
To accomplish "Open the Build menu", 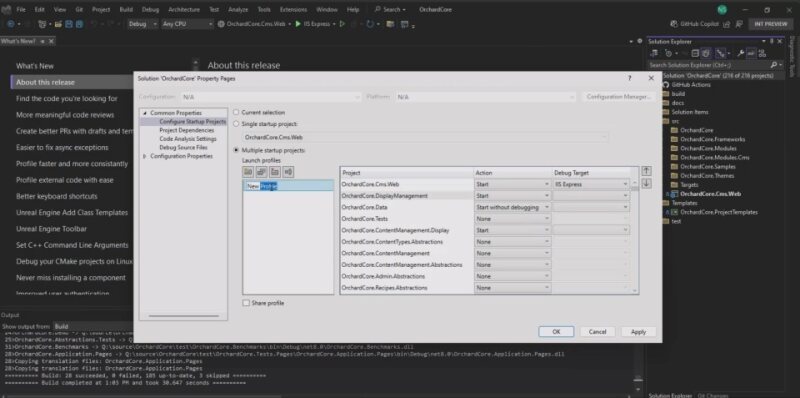I will 126,10.
